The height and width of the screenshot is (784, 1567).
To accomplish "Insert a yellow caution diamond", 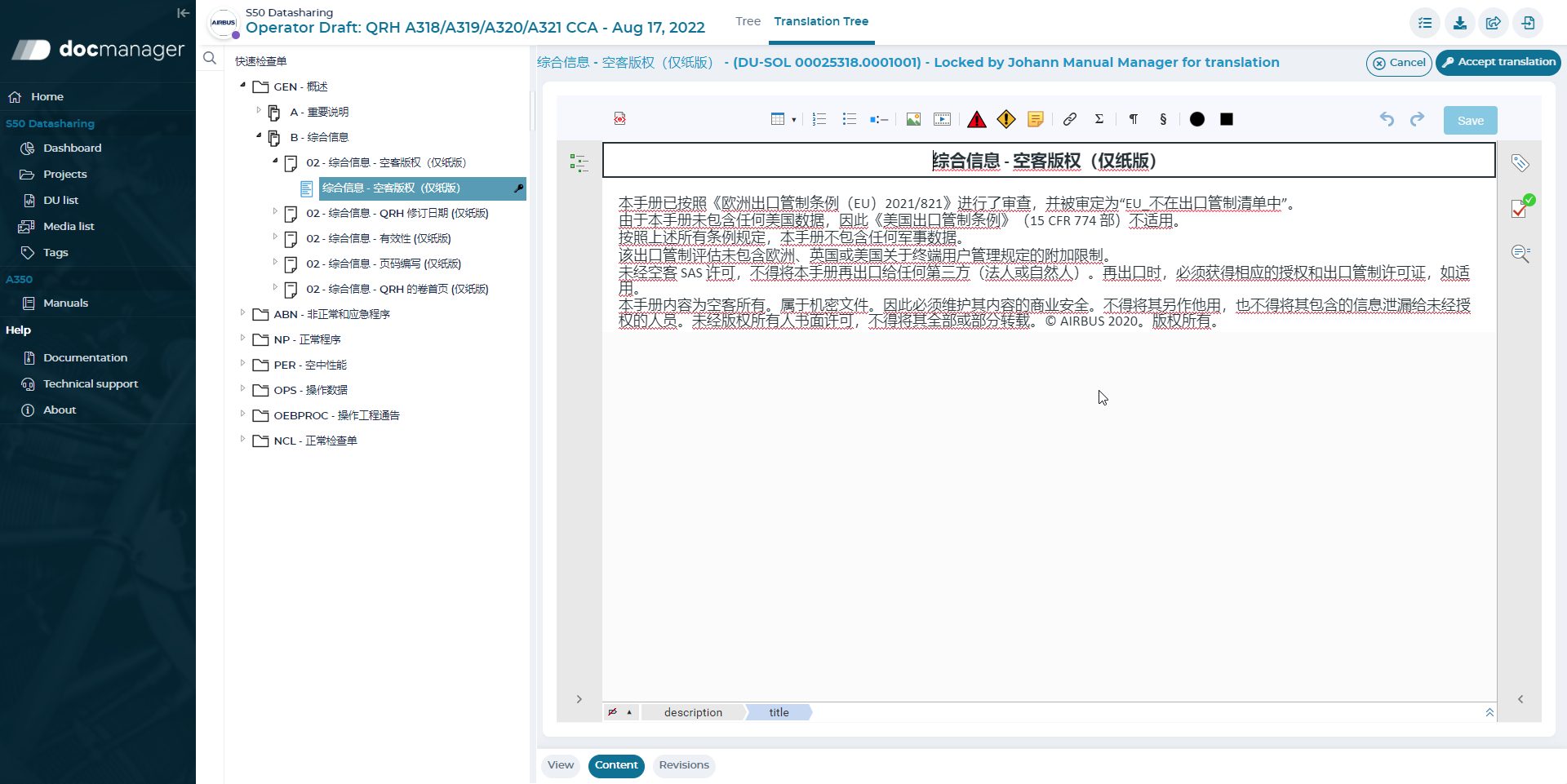I will tap(1006, 119).
